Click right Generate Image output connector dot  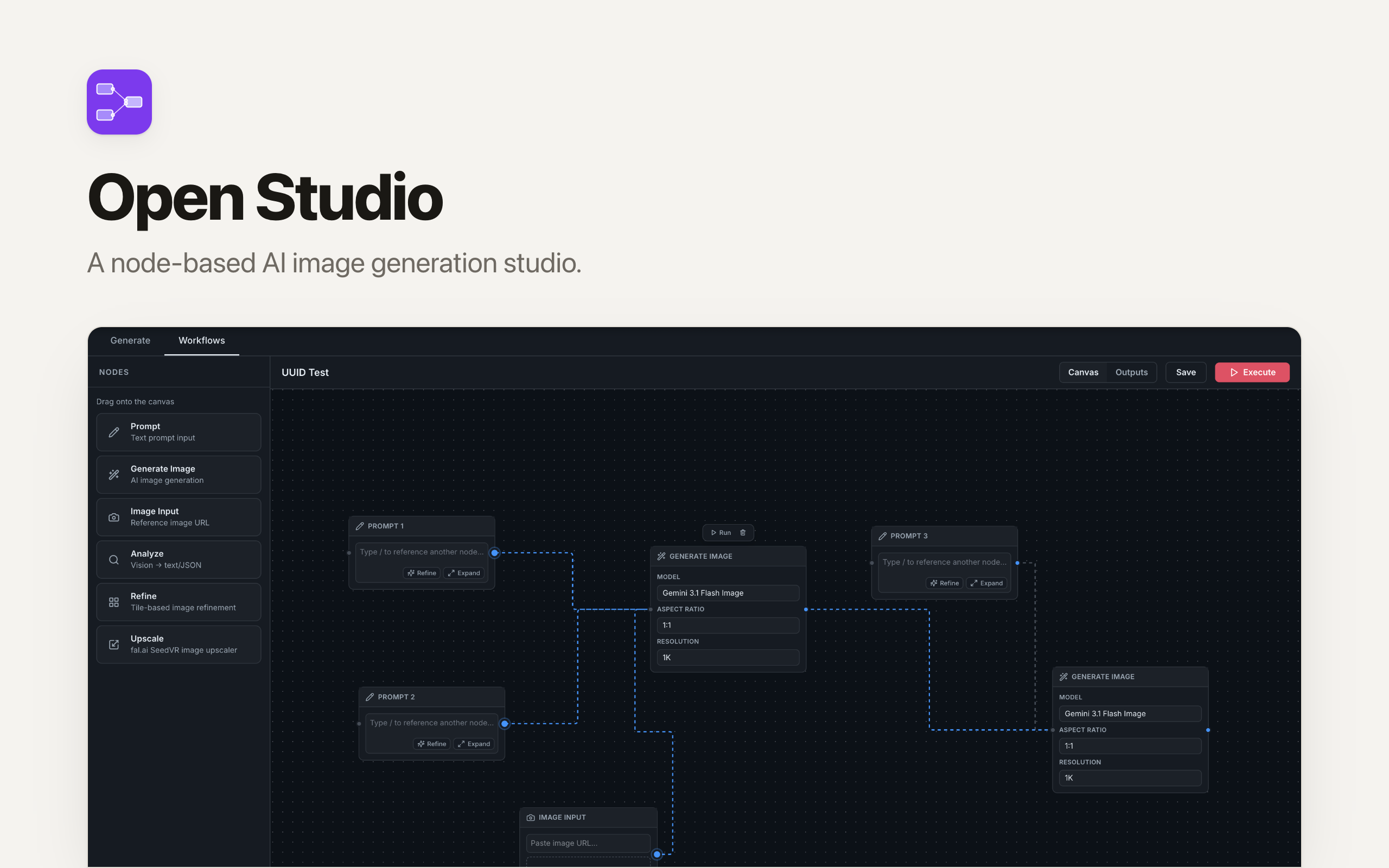(x=1208, y=730)
